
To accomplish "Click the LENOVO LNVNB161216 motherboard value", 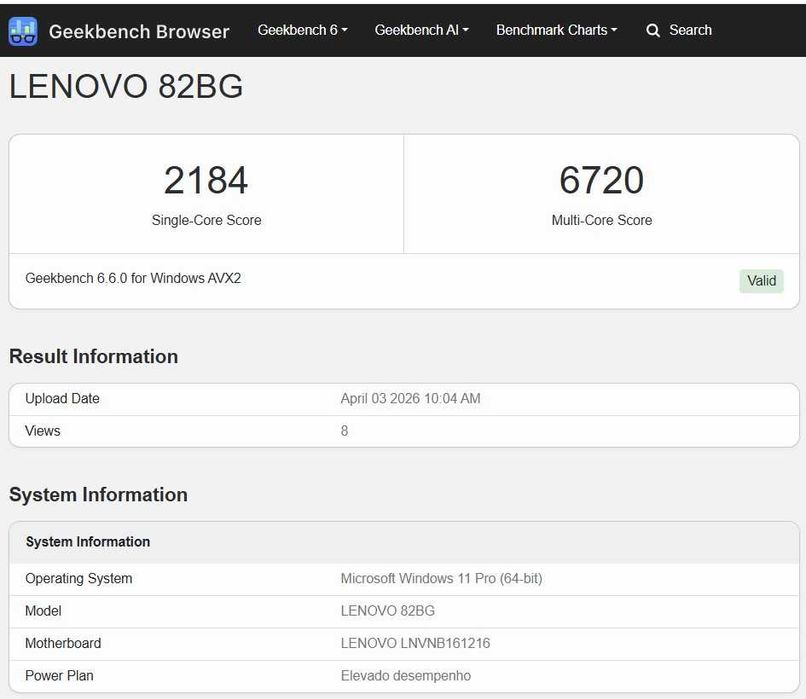I will click(x=415, y=643).
